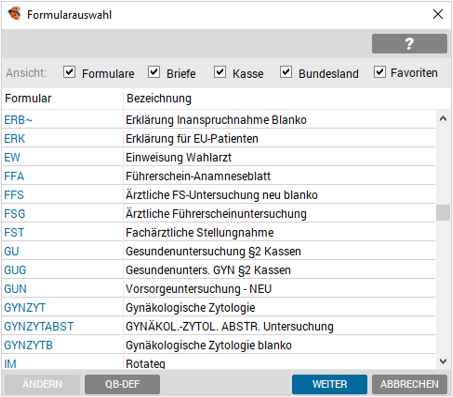Select the FST form code
The image size is (453, 397).
[14, 232]
